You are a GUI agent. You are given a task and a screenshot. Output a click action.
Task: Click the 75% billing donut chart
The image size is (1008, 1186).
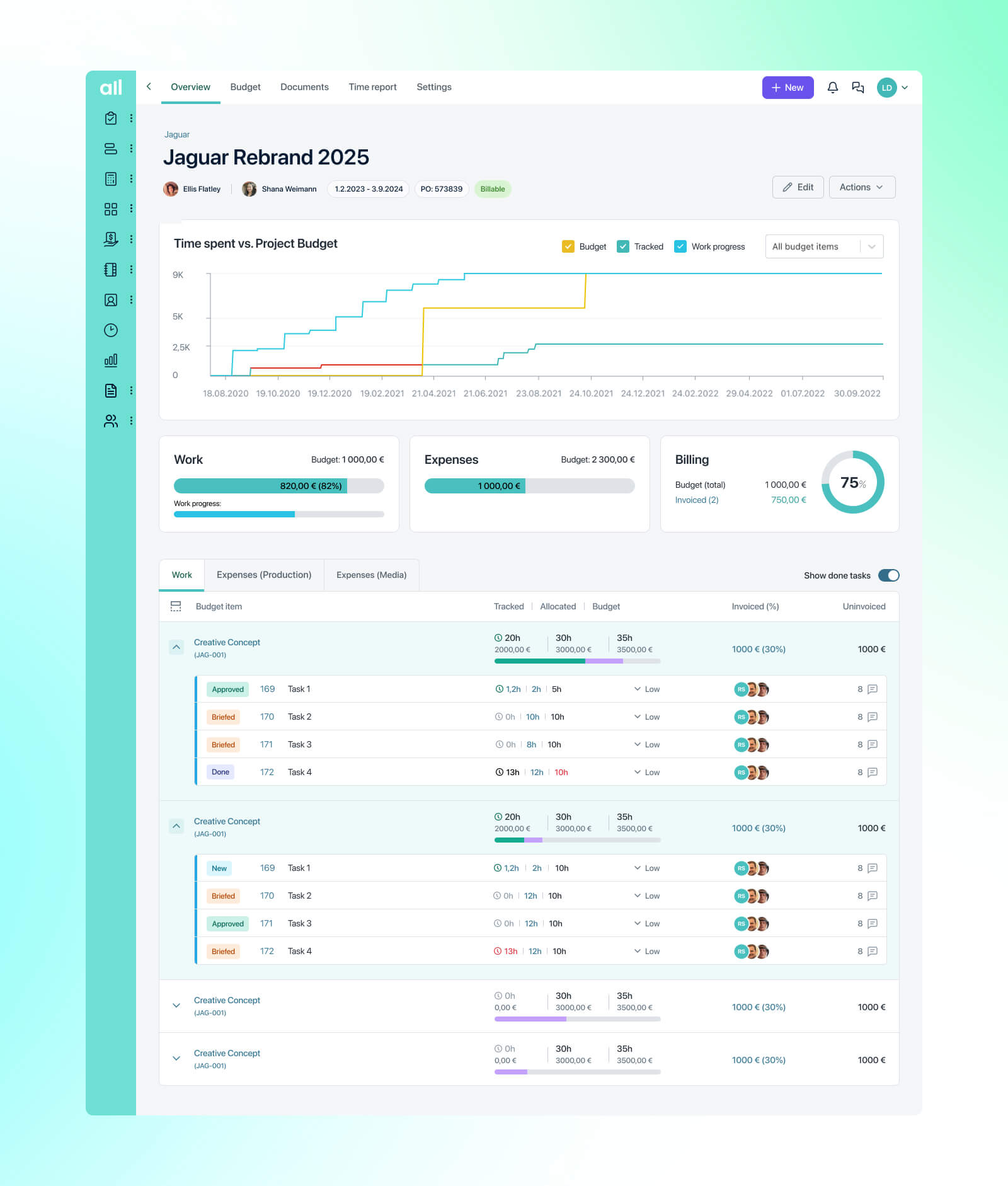tap(852, 482)
